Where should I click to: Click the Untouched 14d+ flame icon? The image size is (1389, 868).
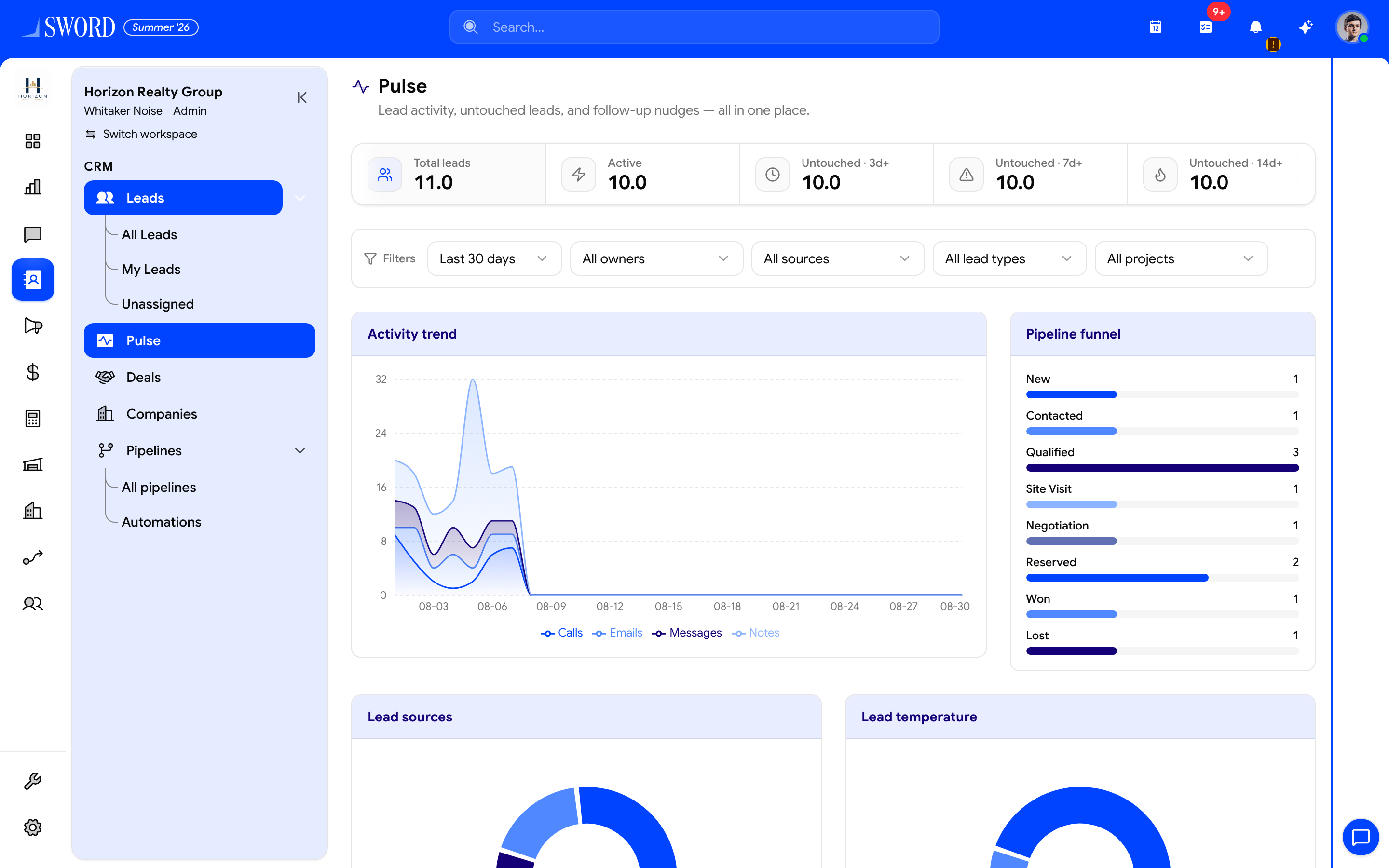pos(1160,175)
